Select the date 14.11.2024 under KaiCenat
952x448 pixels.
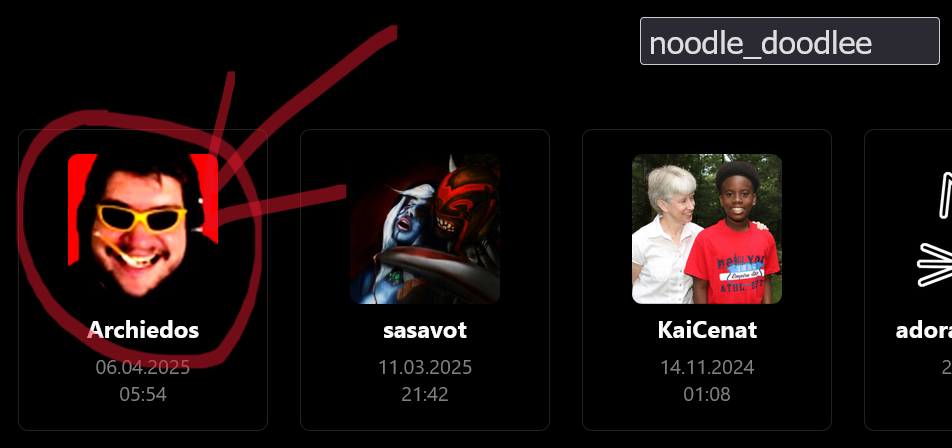pyautogui.click(x=707, y=367)
